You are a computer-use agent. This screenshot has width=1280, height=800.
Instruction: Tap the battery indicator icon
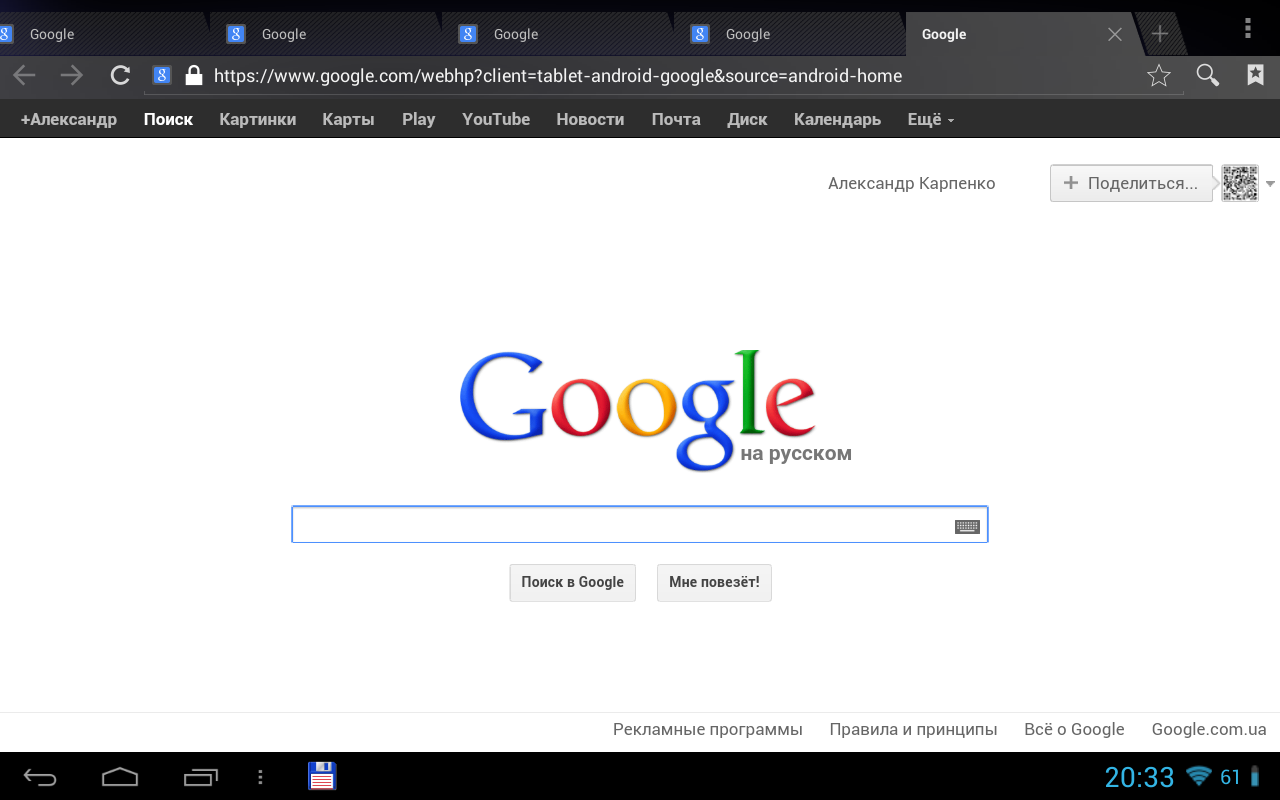[x=1255, y=776]
